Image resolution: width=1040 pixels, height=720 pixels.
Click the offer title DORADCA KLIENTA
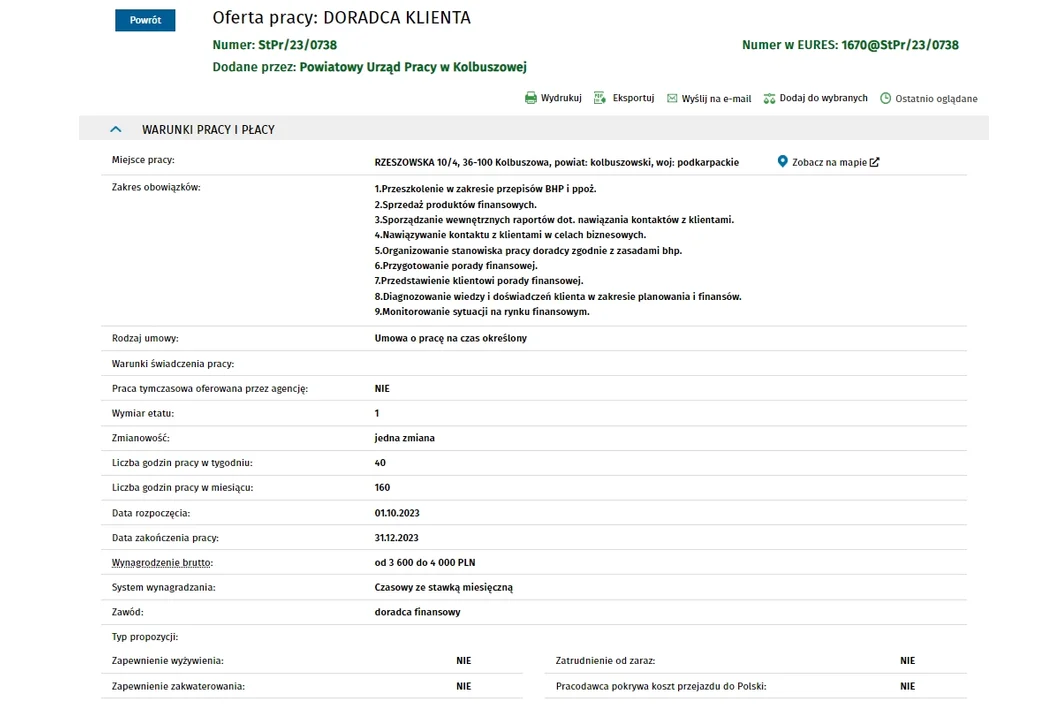click(397, 17)
